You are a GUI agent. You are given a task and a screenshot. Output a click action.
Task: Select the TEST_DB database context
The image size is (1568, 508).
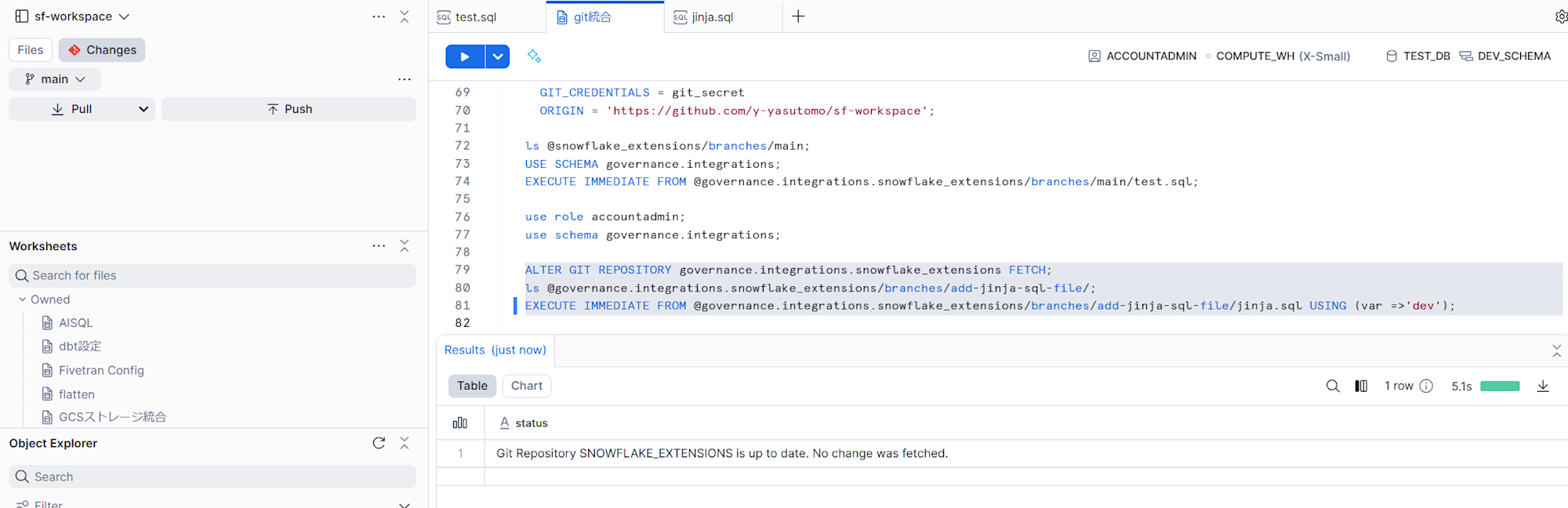(1418, 56)
